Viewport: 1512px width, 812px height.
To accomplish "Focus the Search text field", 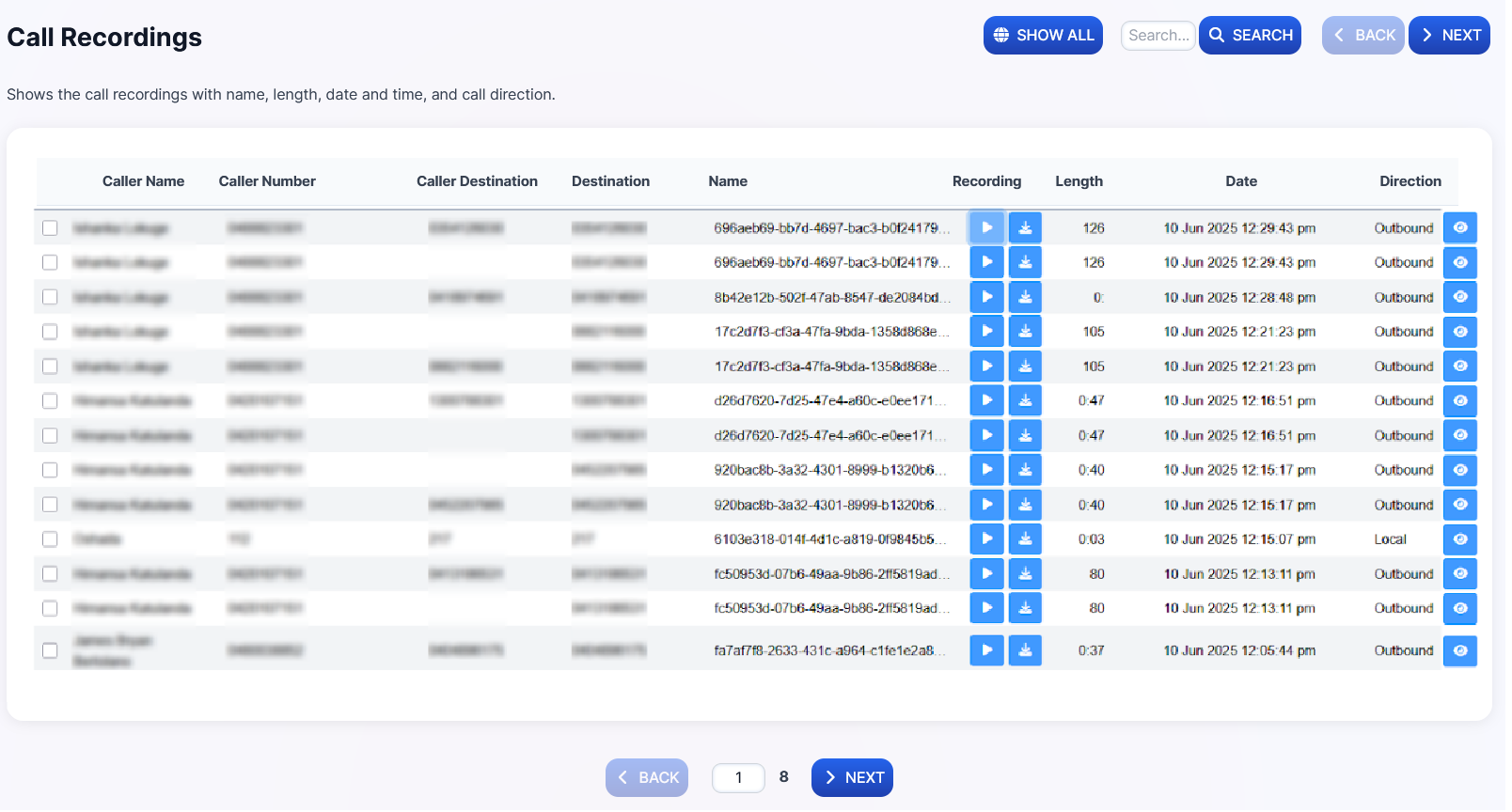I will pos(1158,35).
